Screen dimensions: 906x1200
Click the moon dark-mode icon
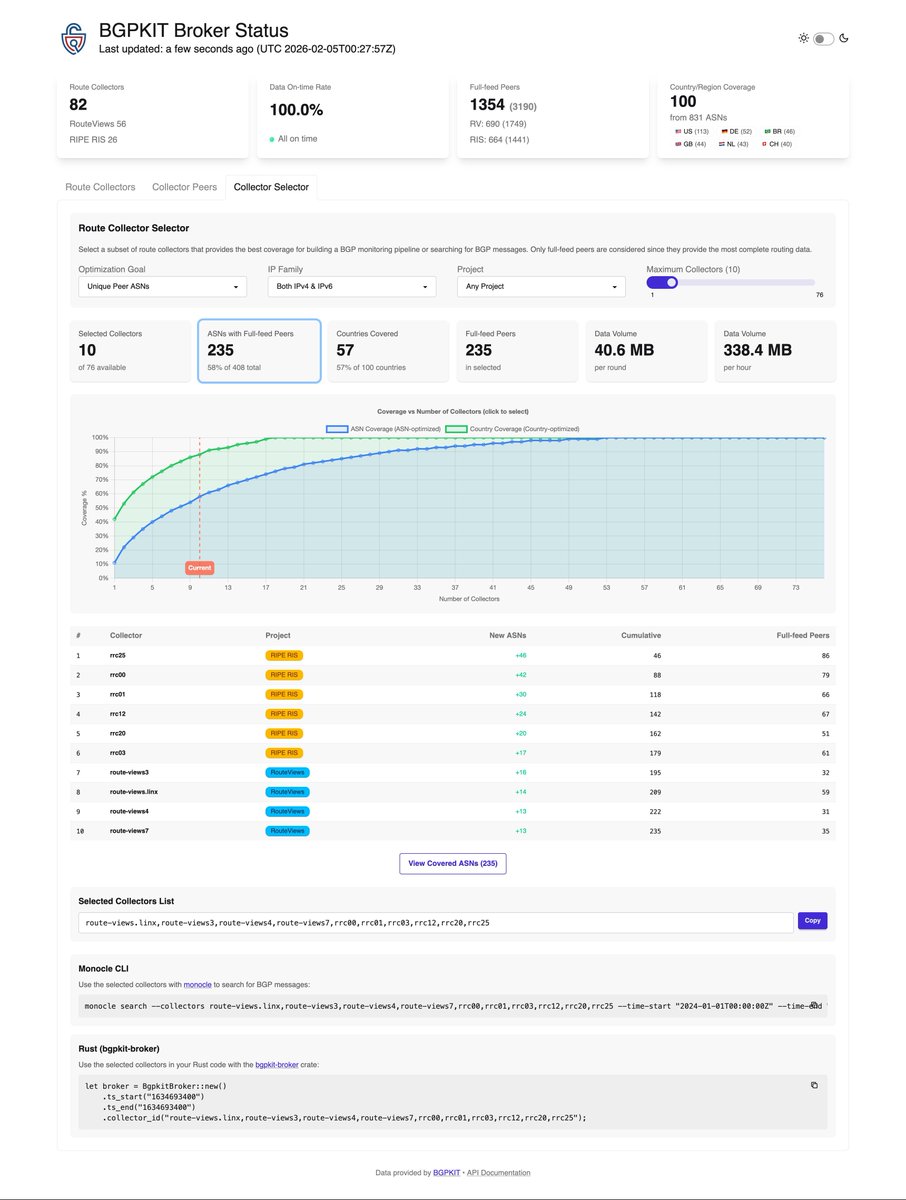[844, 38]
